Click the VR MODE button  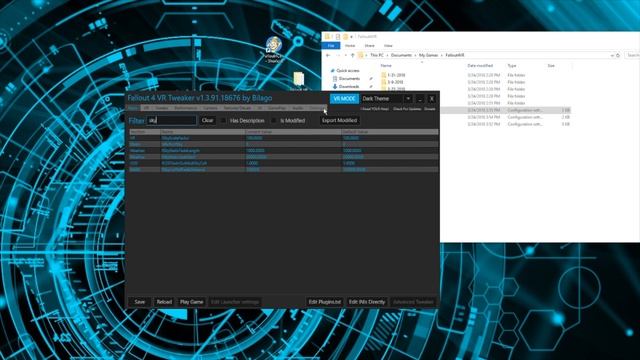344,99
